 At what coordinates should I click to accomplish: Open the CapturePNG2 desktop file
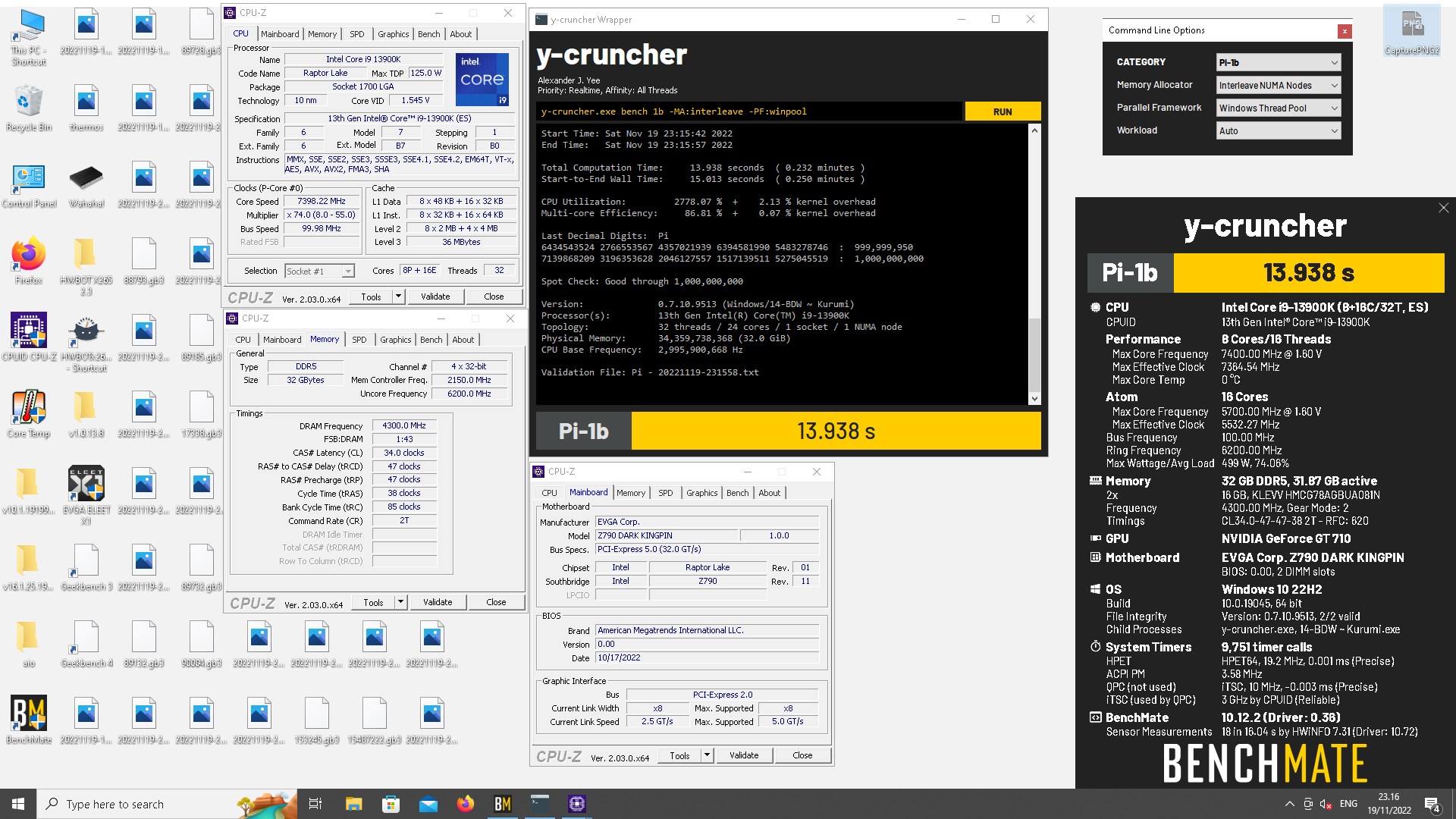coord(1412,30)
